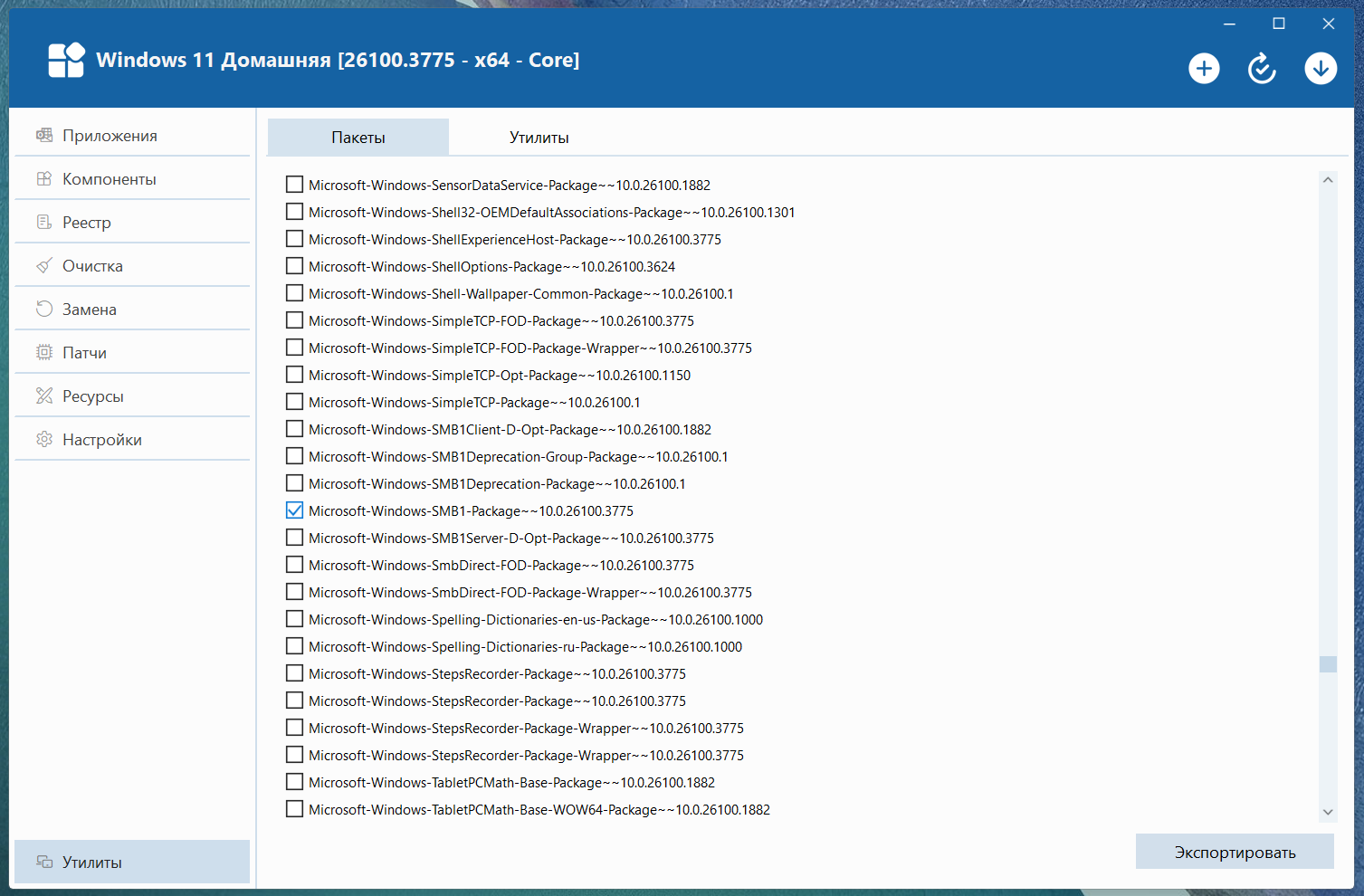Click the circular checkmark refresh icon

[x=1262, y=69]
